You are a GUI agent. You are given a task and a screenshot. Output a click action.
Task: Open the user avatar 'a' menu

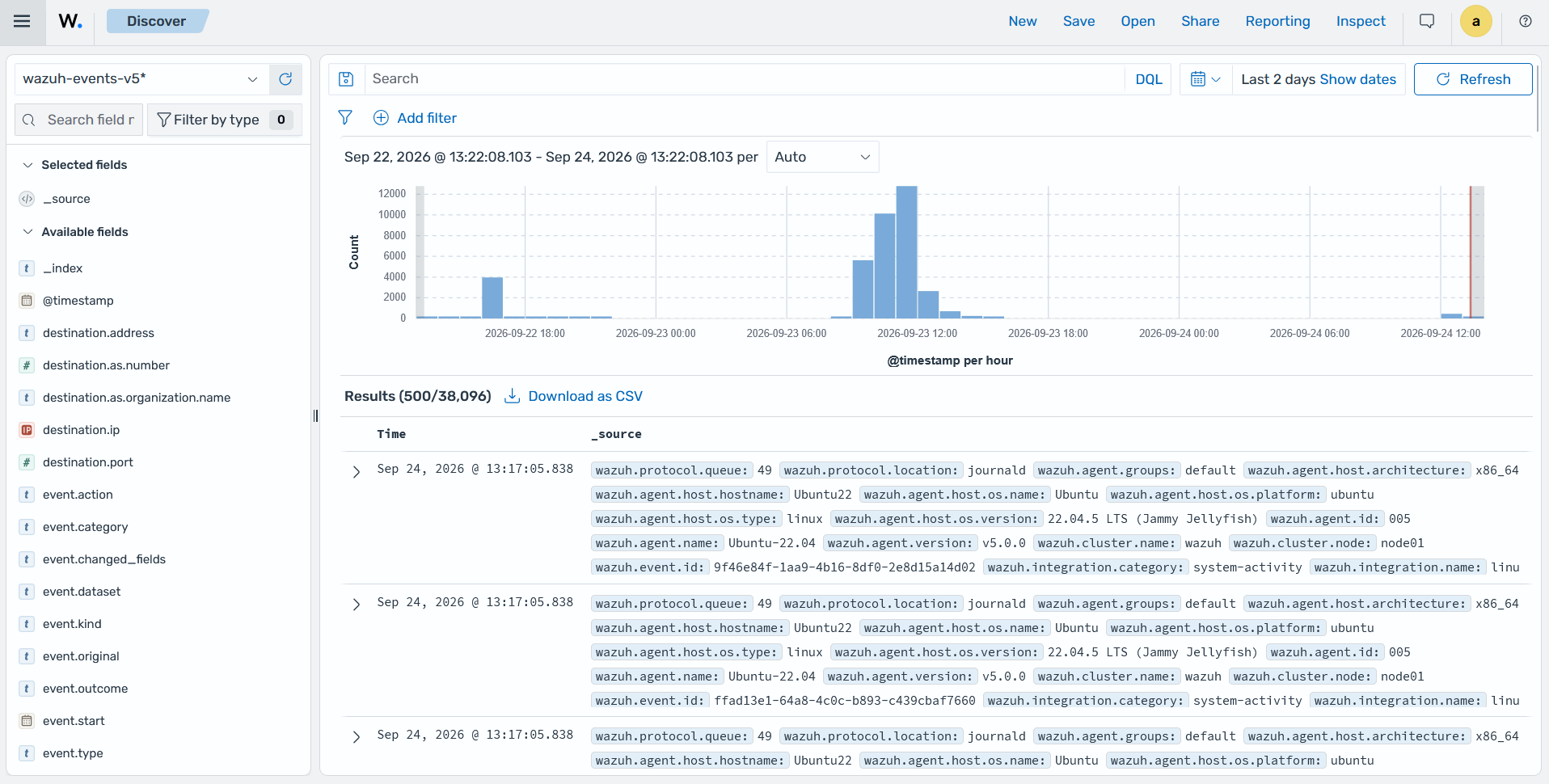pos(1476,22)
